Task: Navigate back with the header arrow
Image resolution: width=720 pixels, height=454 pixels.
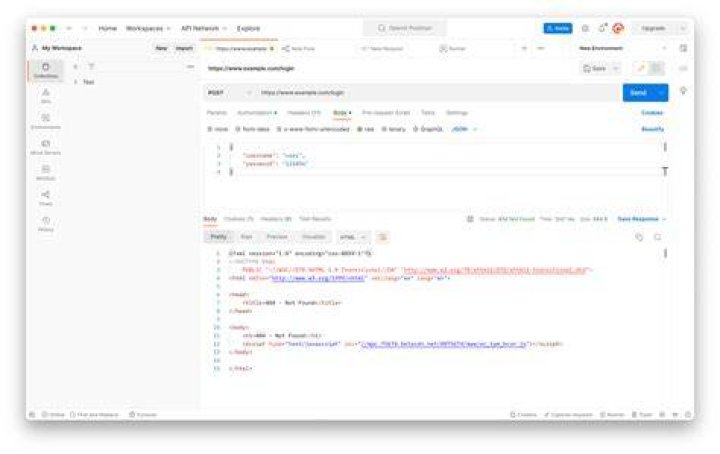Action: (69, 28)
